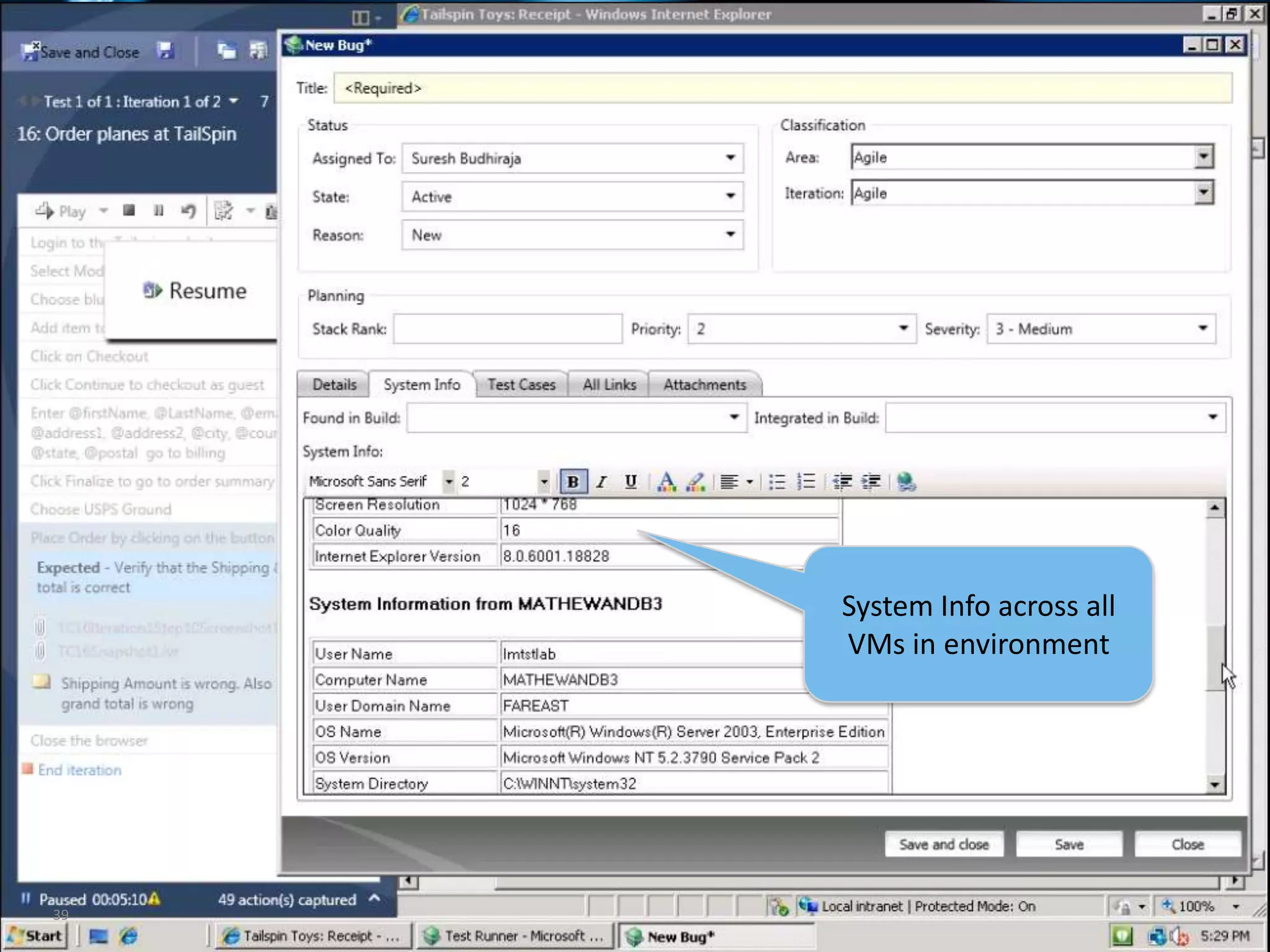This screenshot has width=1270, height=952.
Task: Click the Internet Explorer quick launch icon
Action: pyautogui.click(x=129, y=936)
